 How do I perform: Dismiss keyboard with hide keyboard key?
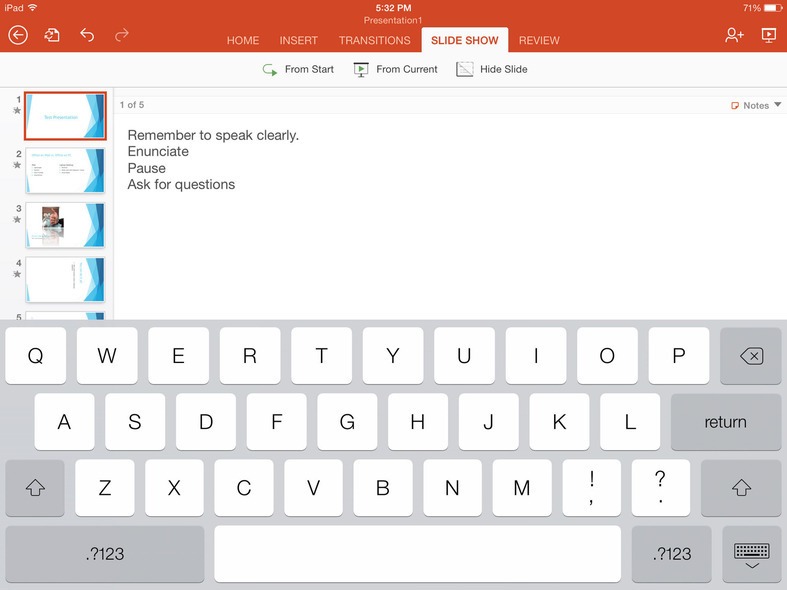tap(751, 554)
